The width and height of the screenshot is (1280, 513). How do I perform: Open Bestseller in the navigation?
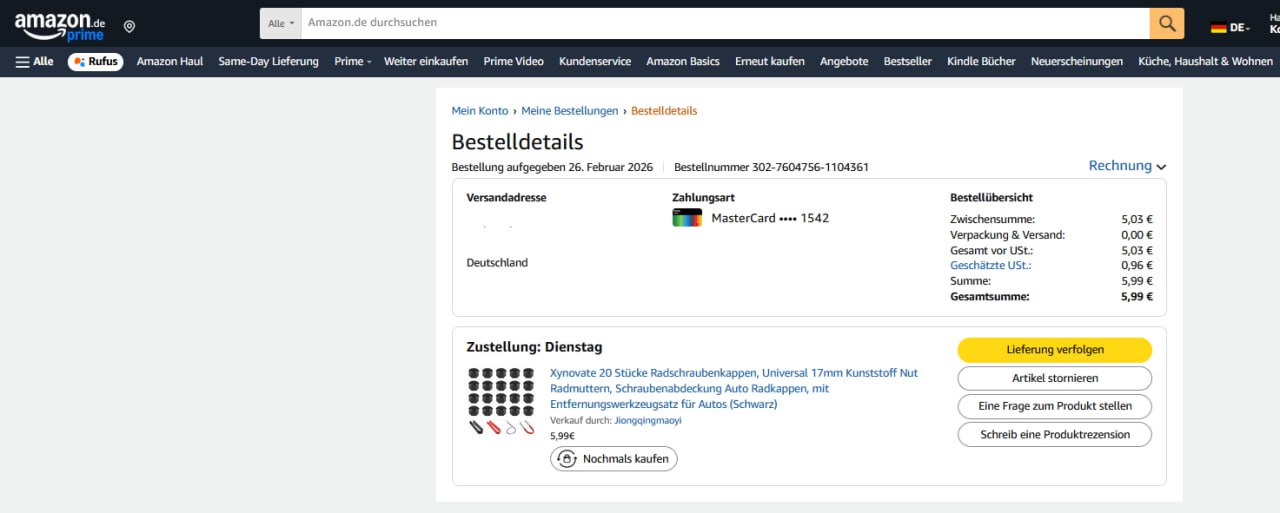(907, 61)
